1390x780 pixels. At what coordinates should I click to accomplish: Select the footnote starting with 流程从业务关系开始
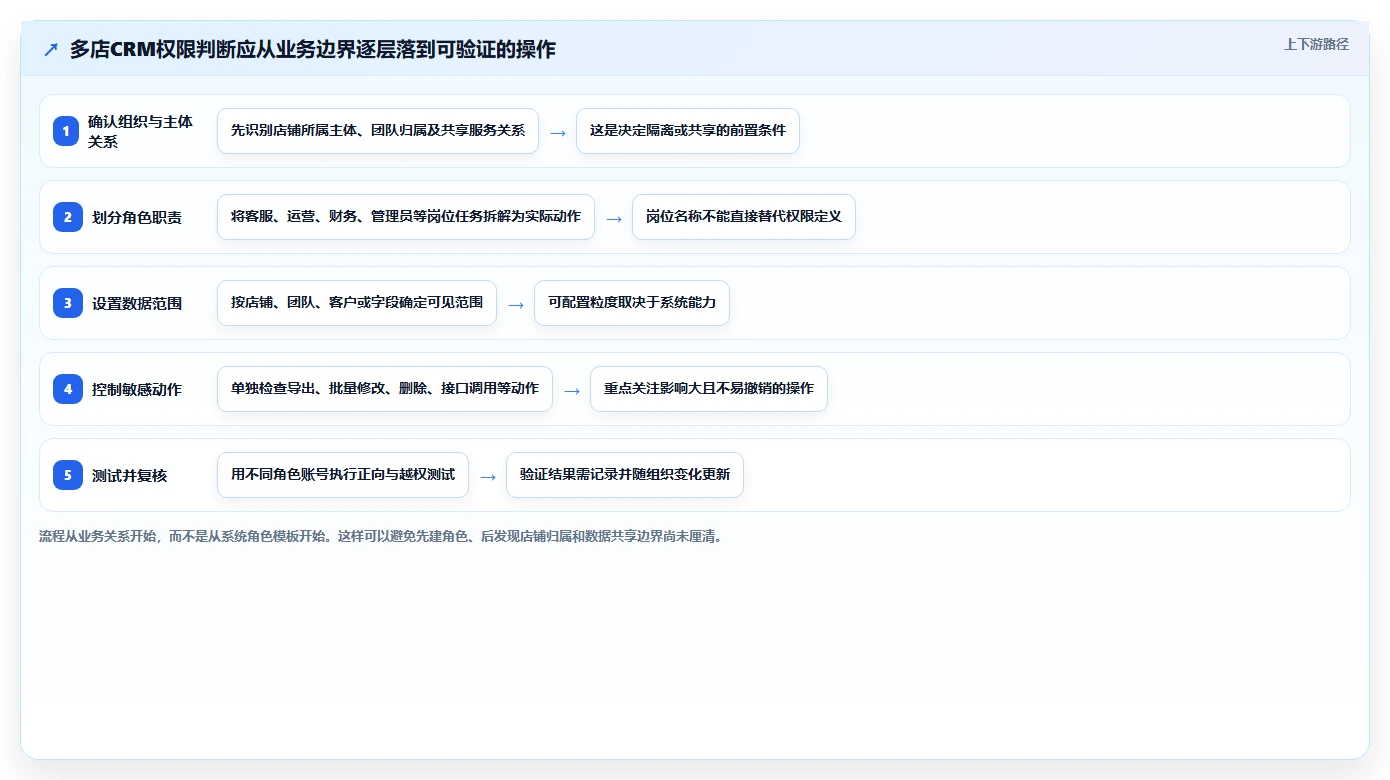[x=381, y=536]
